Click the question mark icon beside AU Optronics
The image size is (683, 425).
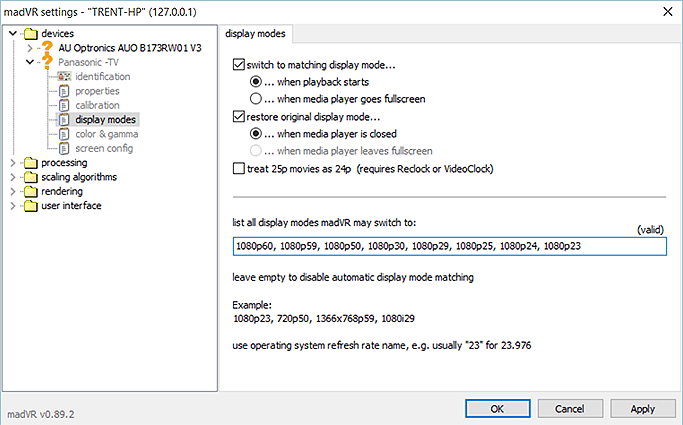[x=47, y=47]
